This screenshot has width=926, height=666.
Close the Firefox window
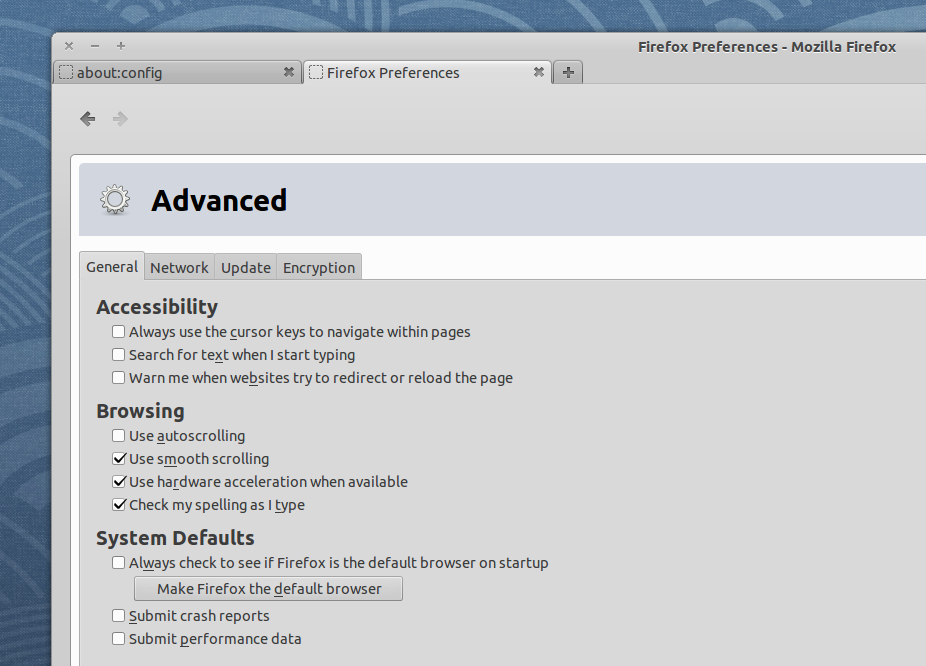click(x=69, y=46)
